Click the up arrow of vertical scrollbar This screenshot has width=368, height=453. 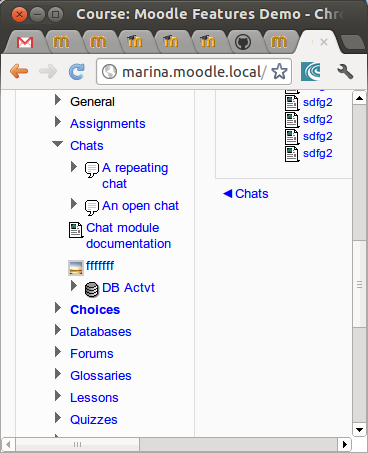pyautogui.click(x=359, y=98)
